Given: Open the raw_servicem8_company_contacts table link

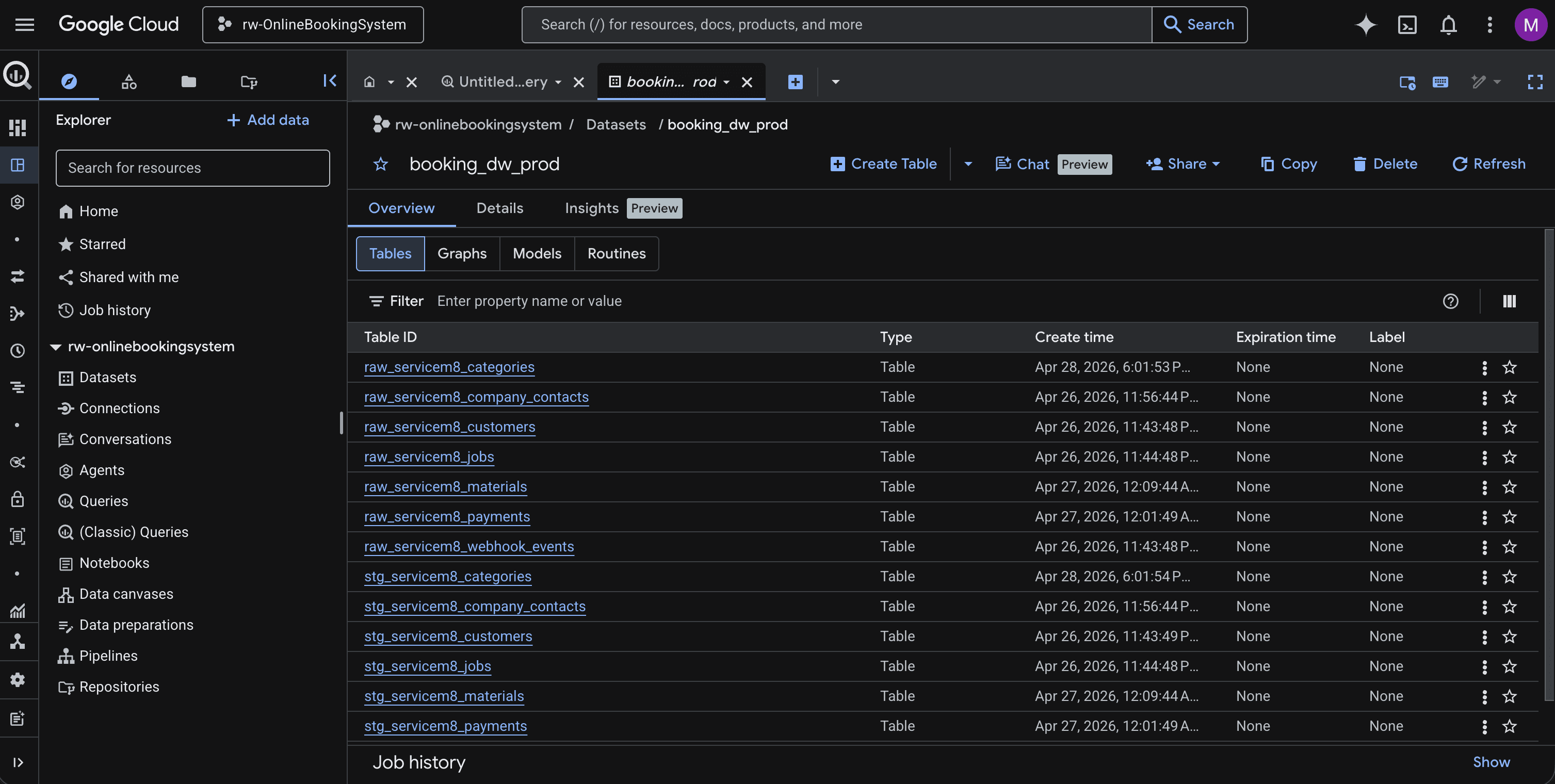Looking at the screenshot, I should pyautogui.click(x=476, y=397).
